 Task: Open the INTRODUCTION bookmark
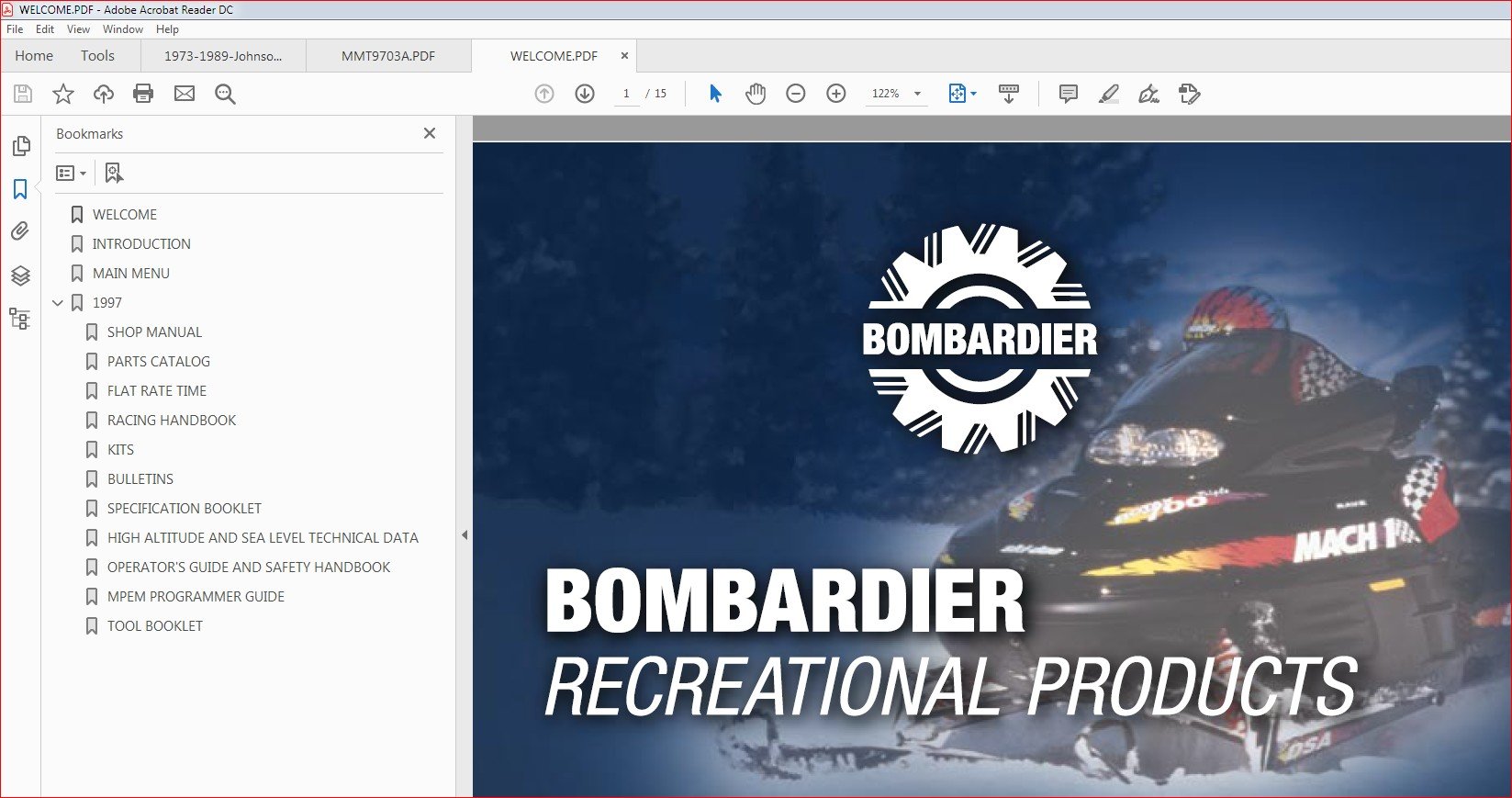pyautogui.click(x=141, y=244)
